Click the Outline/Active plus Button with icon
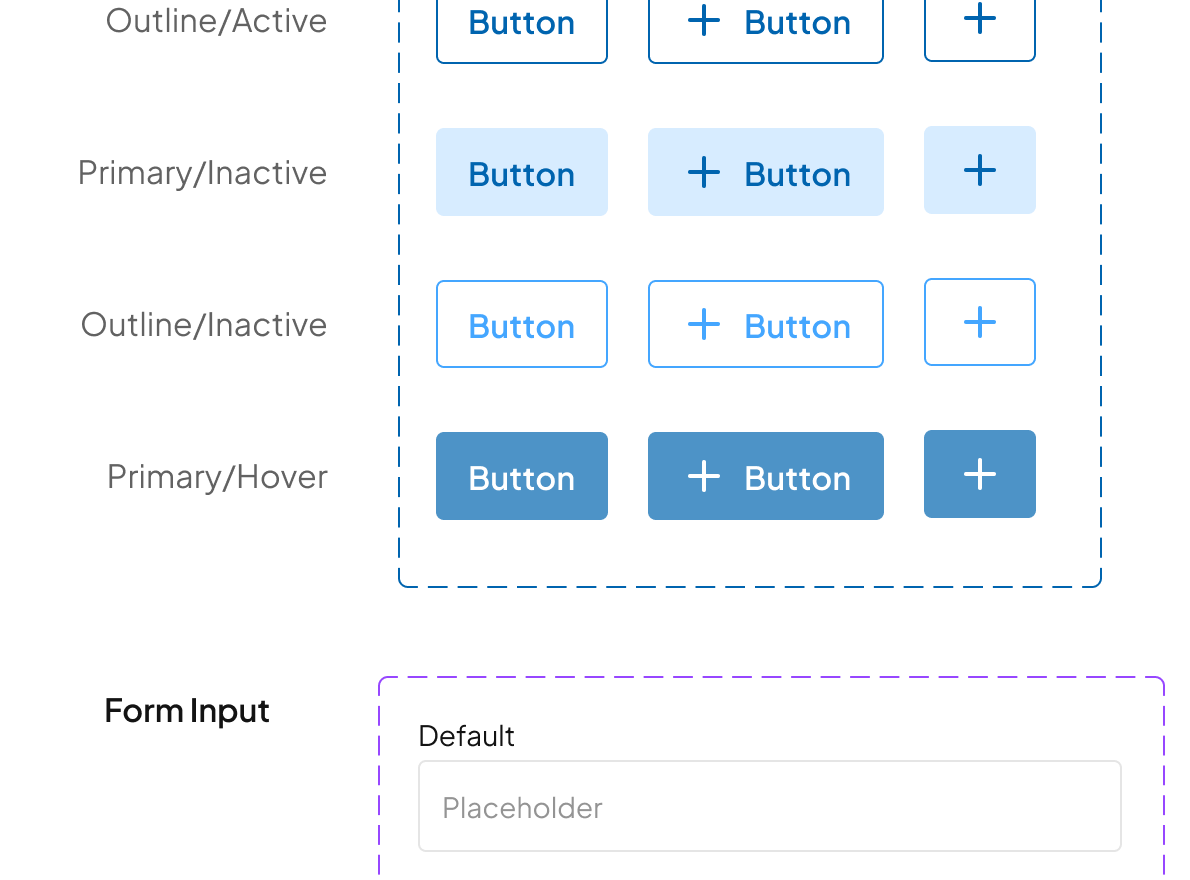This screenshot has width=1190, height=880. tap(765, 28)
